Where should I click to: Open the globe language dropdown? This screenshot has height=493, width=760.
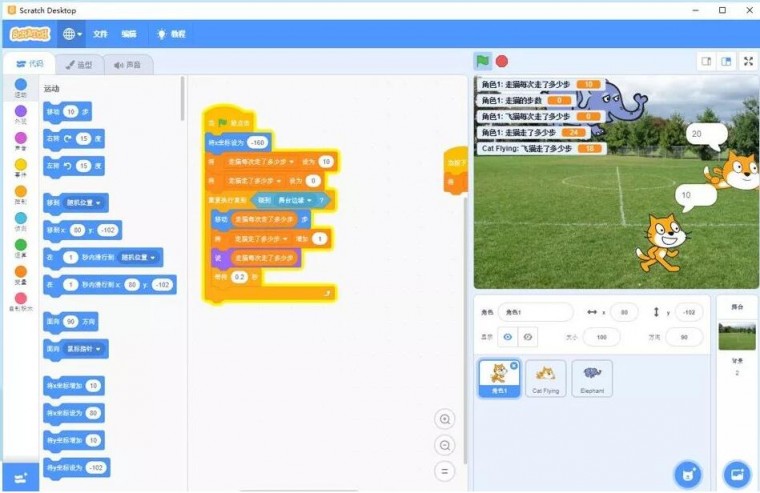(72, 34)
